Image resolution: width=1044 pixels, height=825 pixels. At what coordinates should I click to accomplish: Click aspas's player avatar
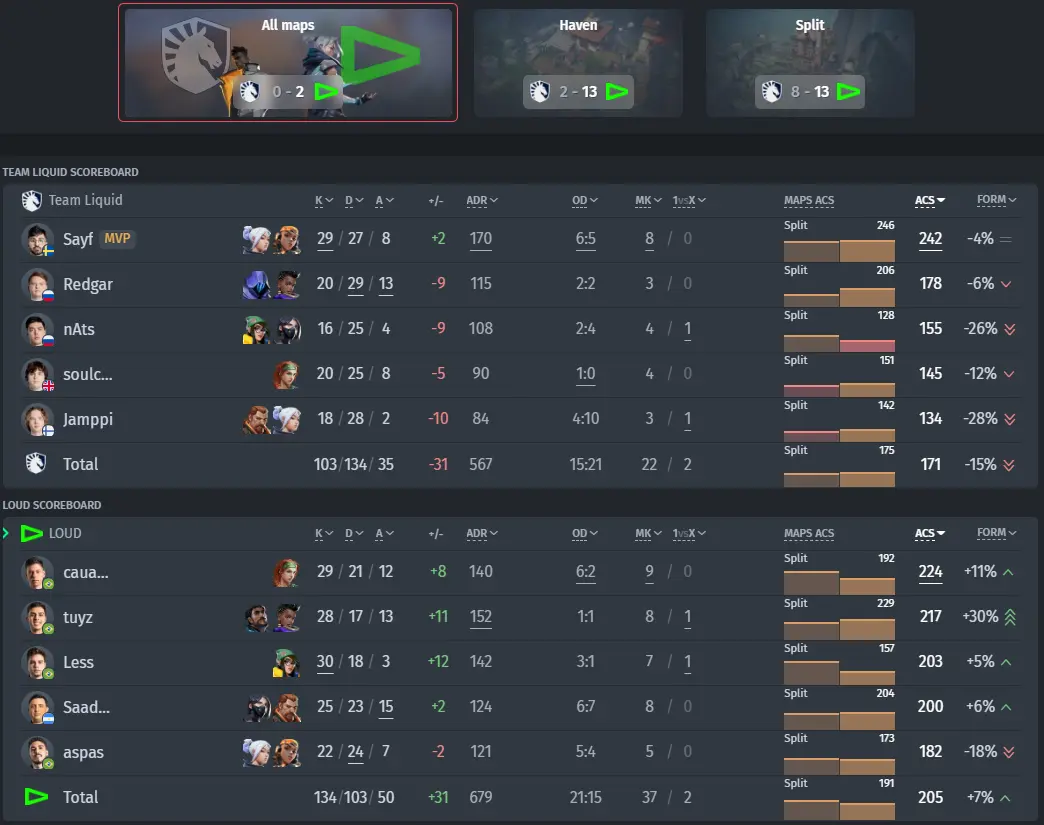(37, 752)
